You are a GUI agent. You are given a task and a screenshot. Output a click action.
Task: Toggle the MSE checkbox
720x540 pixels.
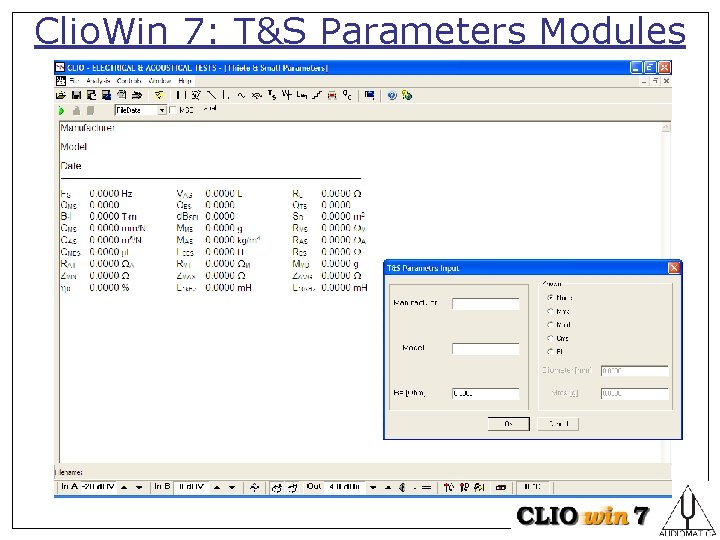(x=173, y=110)
